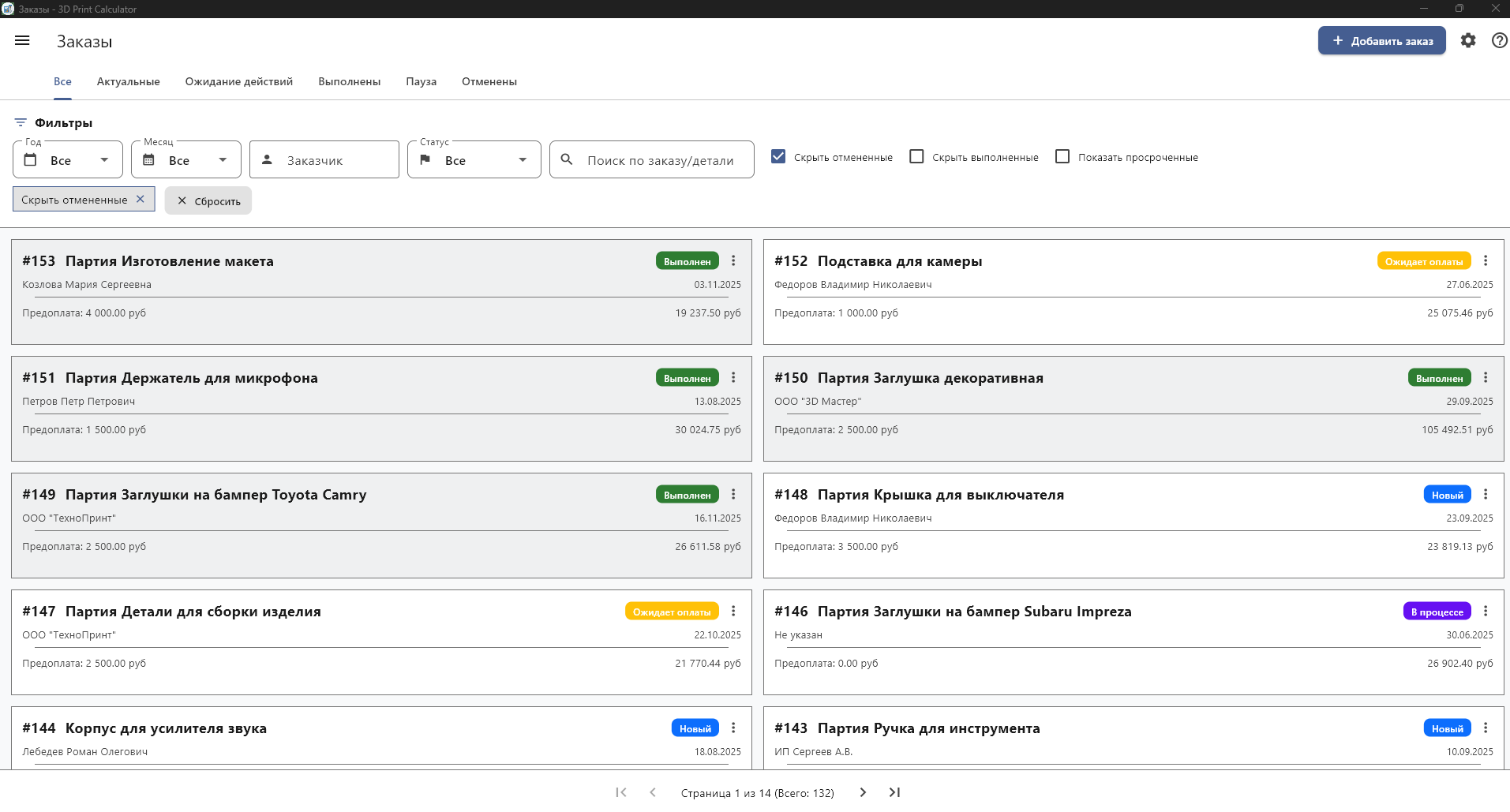Select the 'Ожидание действий' tab

pyautogui.click(x=238, y=82)
